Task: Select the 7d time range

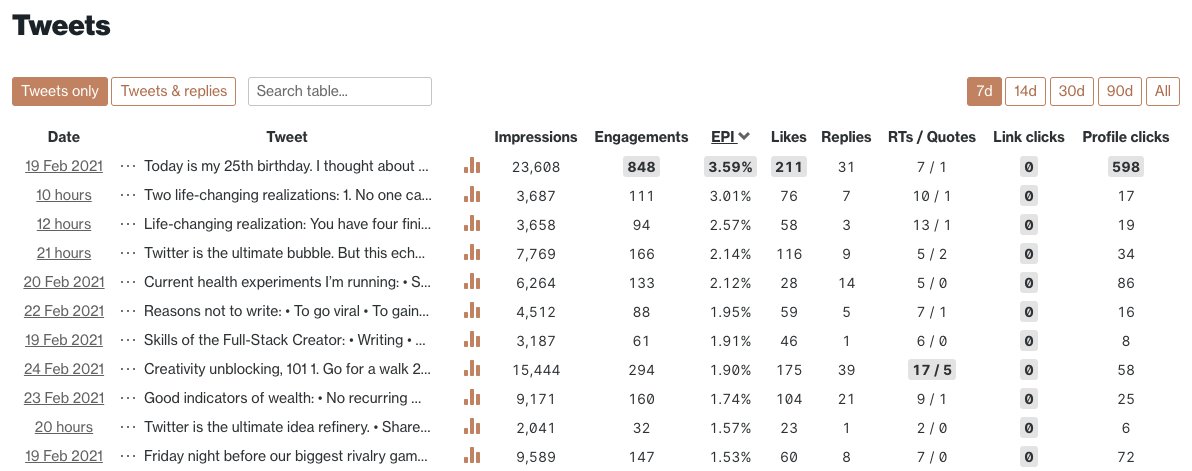Action: pyautogui.click(x=984, y=91)
